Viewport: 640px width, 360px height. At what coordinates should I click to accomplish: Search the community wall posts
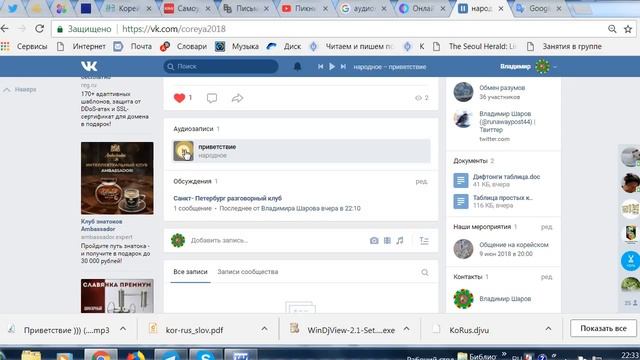click(x=424, y=272)
